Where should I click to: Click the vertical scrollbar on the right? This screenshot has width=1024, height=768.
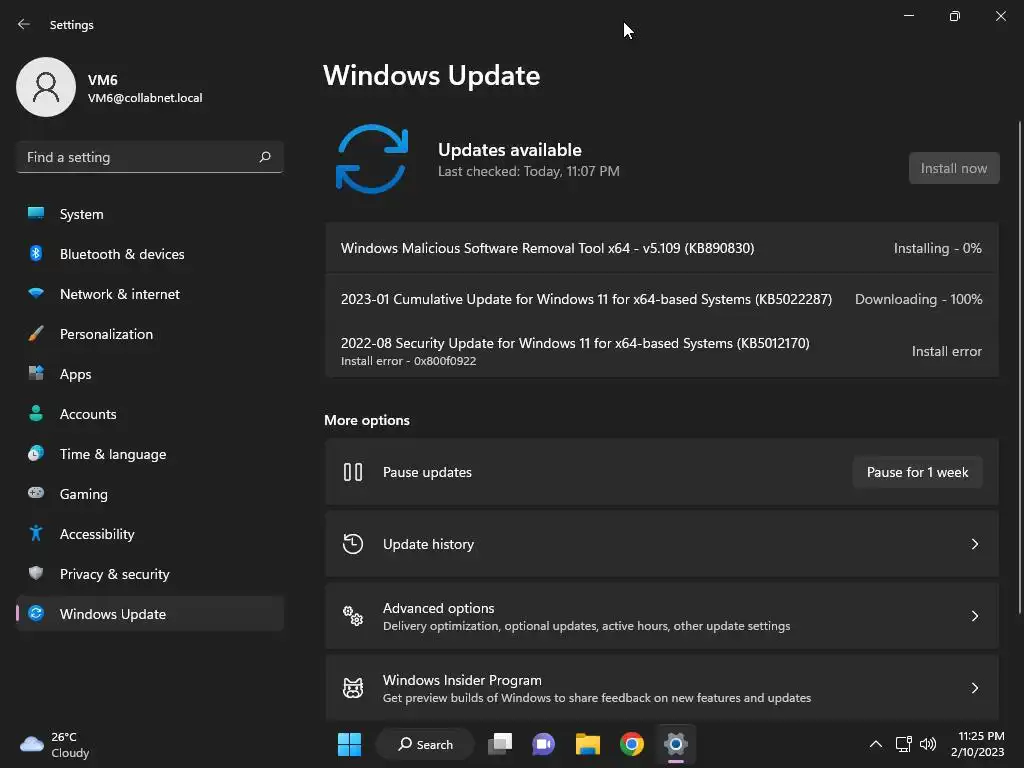pyautogui.click(x=1020, y=368)
